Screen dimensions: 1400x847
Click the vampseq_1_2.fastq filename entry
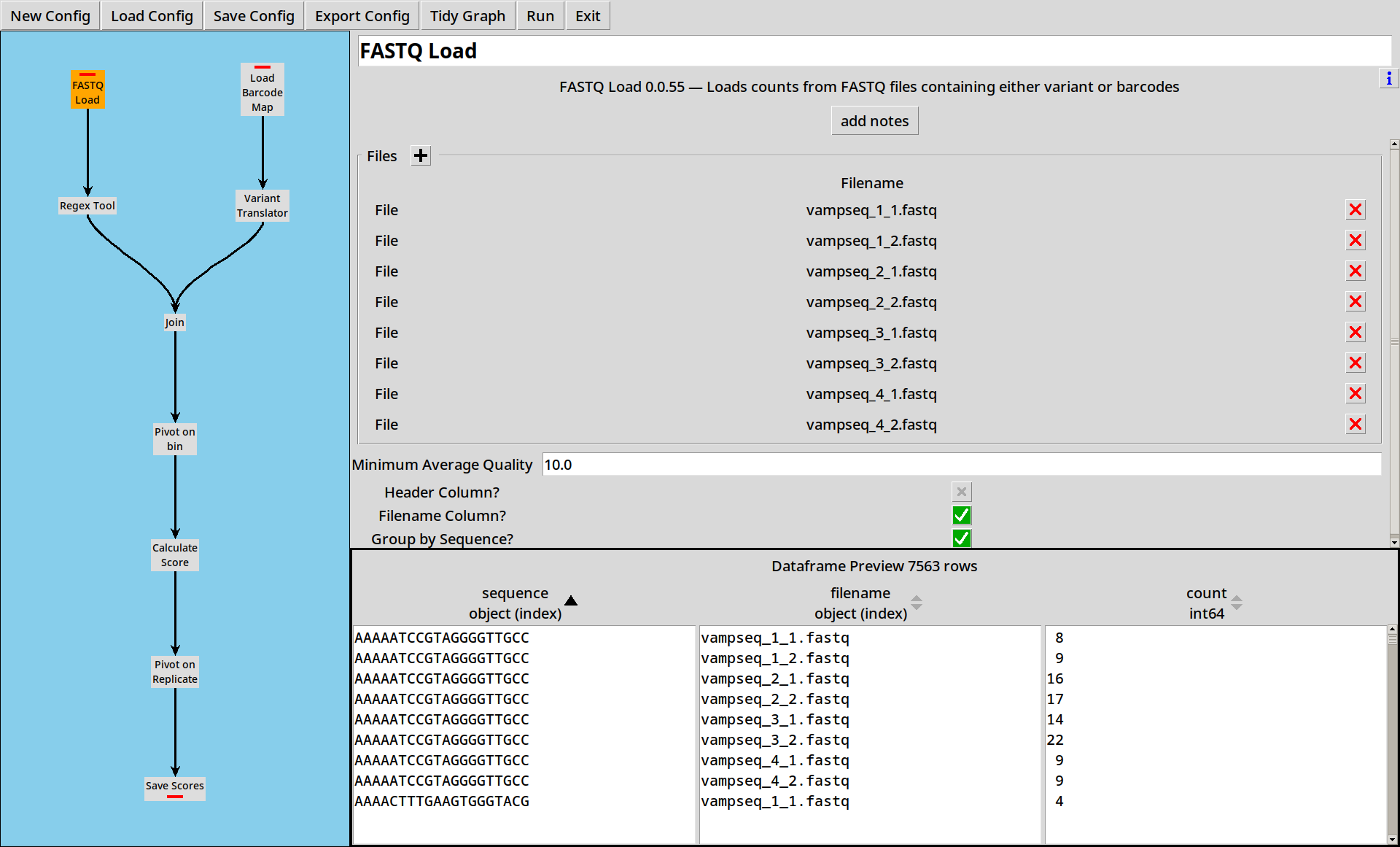coord(871,241)
